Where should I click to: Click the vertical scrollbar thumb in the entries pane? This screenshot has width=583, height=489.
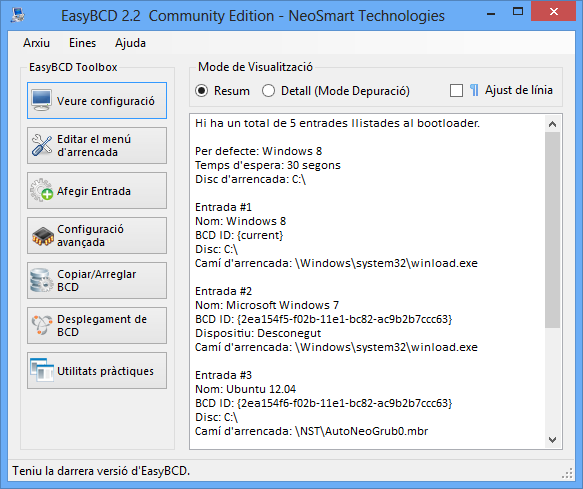click(x=553, y=230)
